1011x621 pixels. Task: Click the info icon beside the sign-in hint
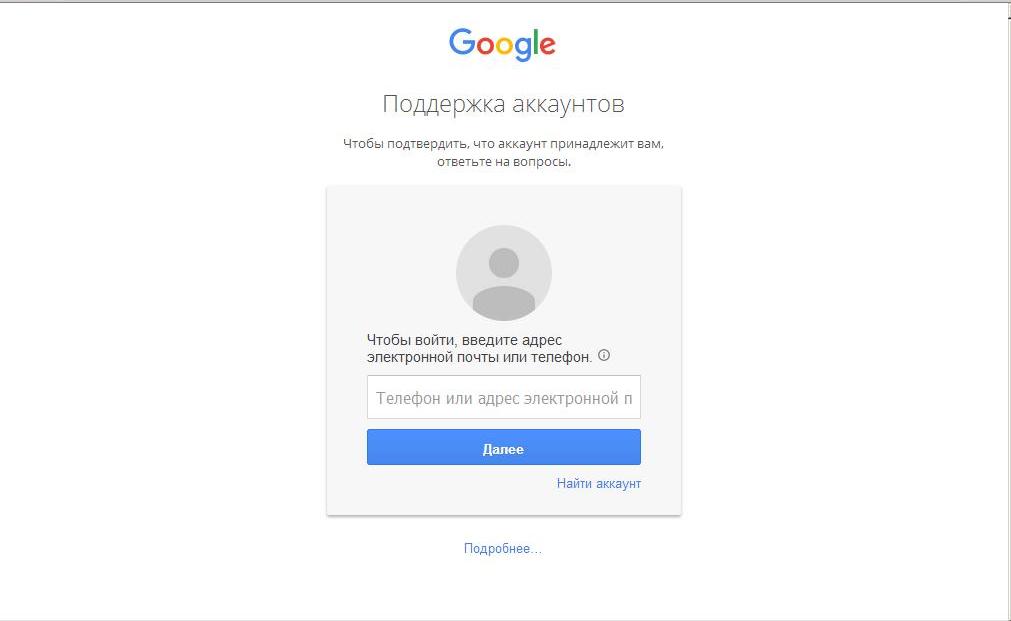point(604,355)
